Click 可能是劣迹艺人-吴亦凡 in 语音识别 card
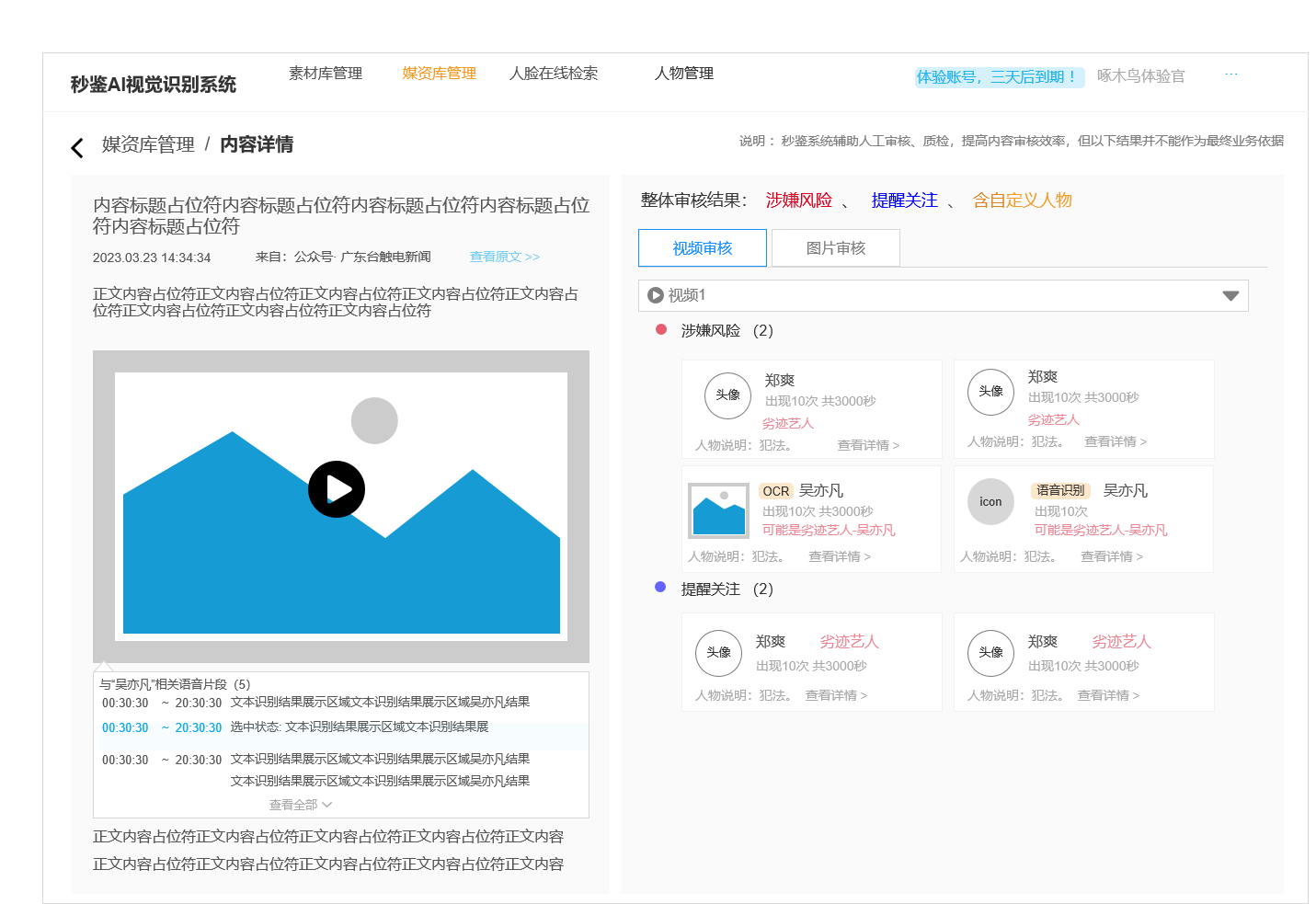The width and height of the screenshot is (1316, 904). click(x=1101, y=530)
